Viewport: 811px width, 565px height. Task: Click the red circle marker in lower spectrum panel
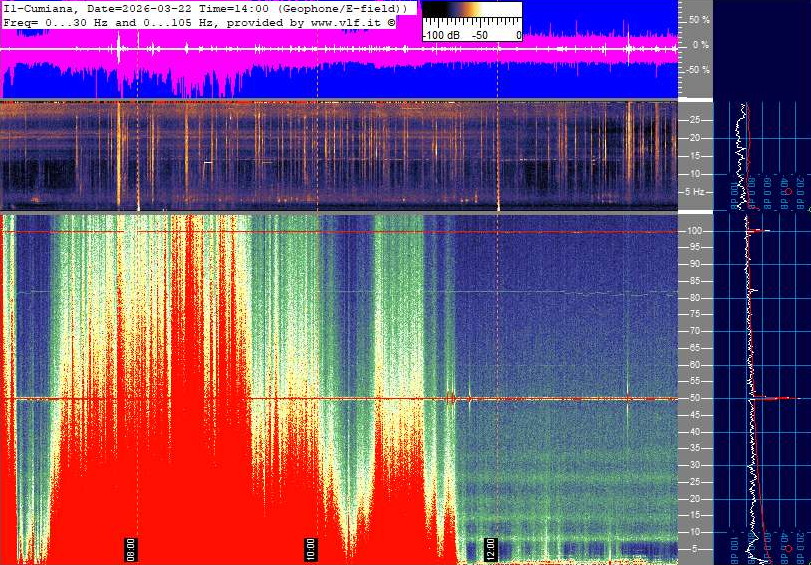tap(787, 549)
